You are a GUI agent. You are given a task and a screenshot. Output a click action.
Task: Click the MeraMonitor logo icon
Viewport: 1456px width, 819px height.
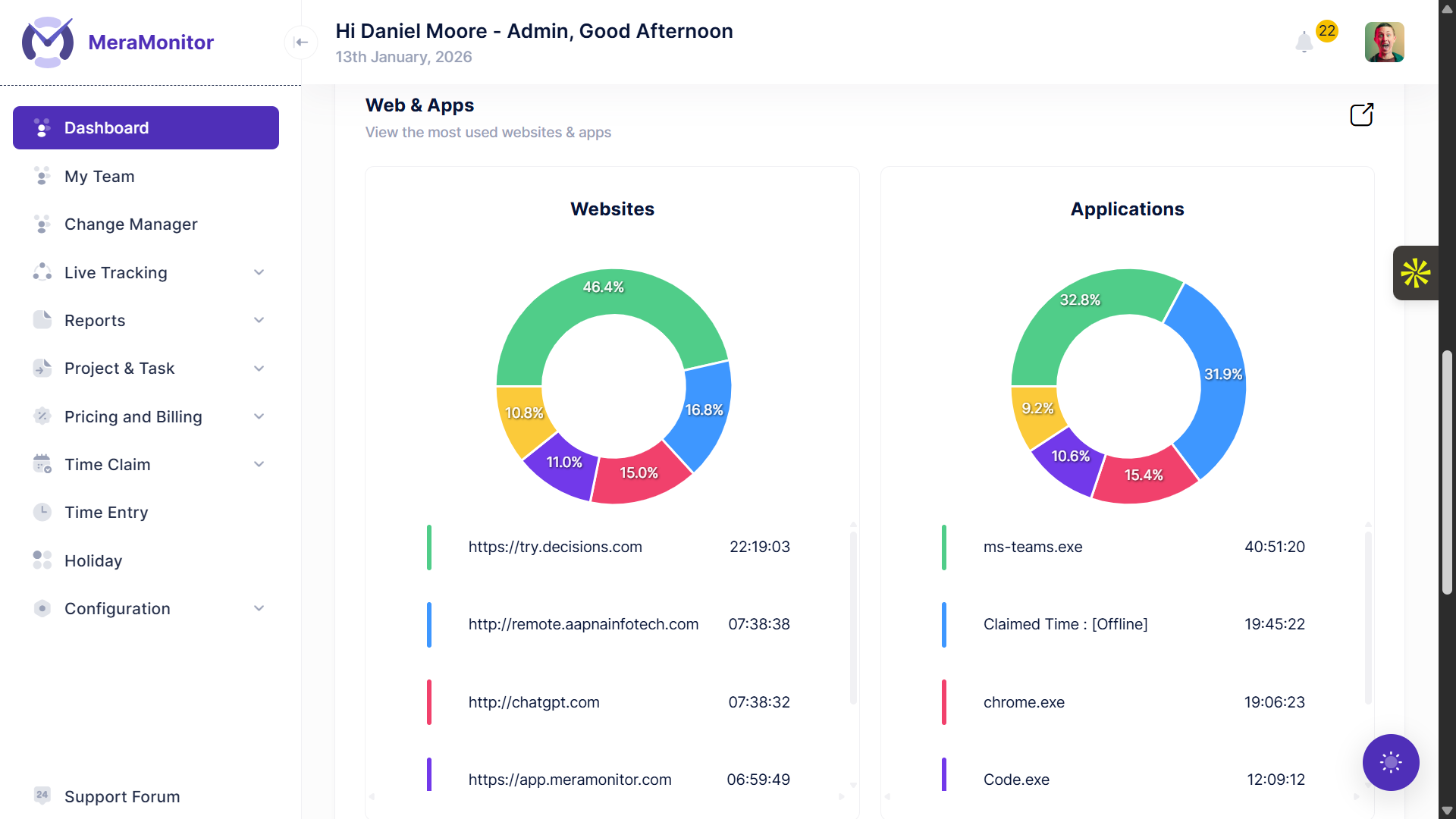click(48, 42)
